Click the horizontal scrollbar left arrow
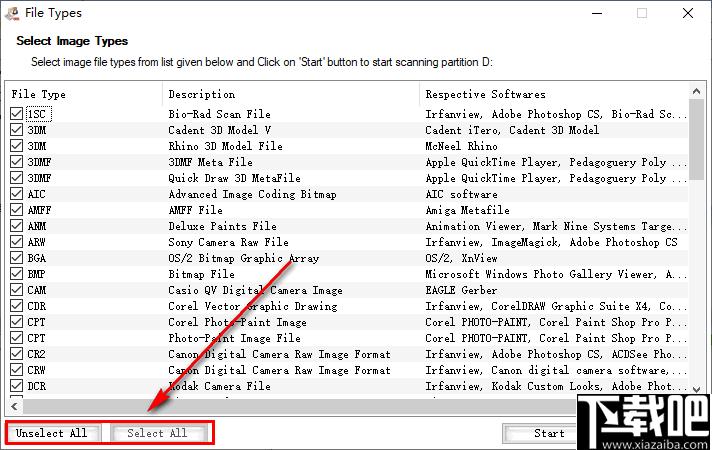 tap(15, 406)
